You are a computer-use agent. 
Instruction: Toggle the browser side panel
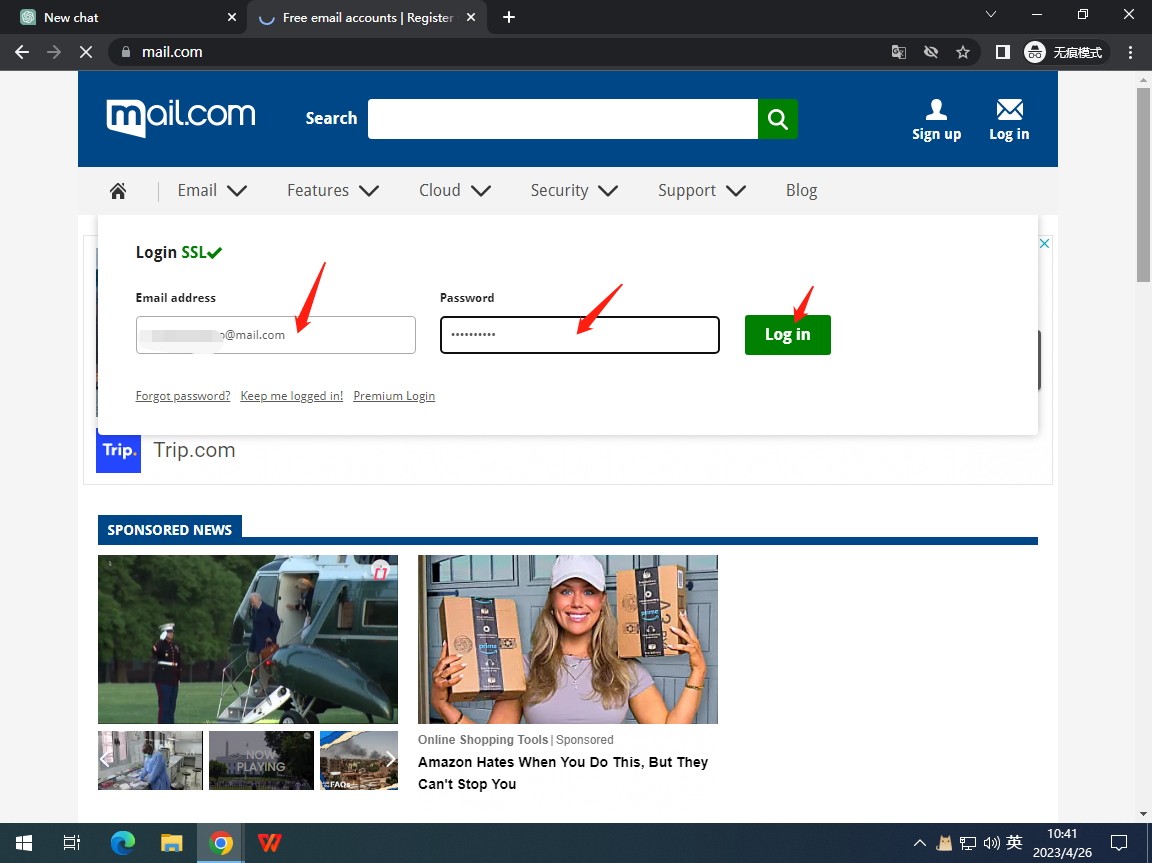[x=1002, y=52]
